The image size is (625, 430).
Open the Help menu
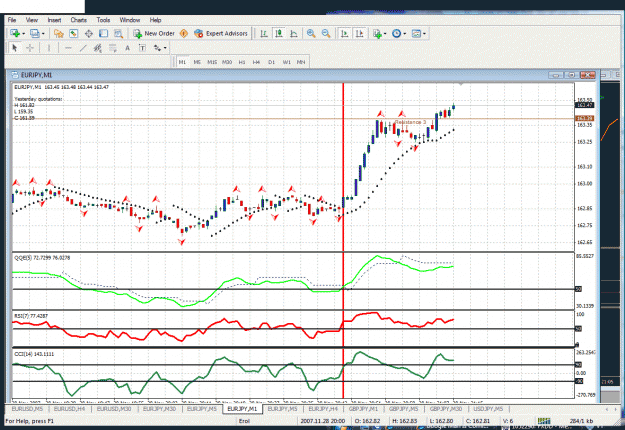pos(155,20)
